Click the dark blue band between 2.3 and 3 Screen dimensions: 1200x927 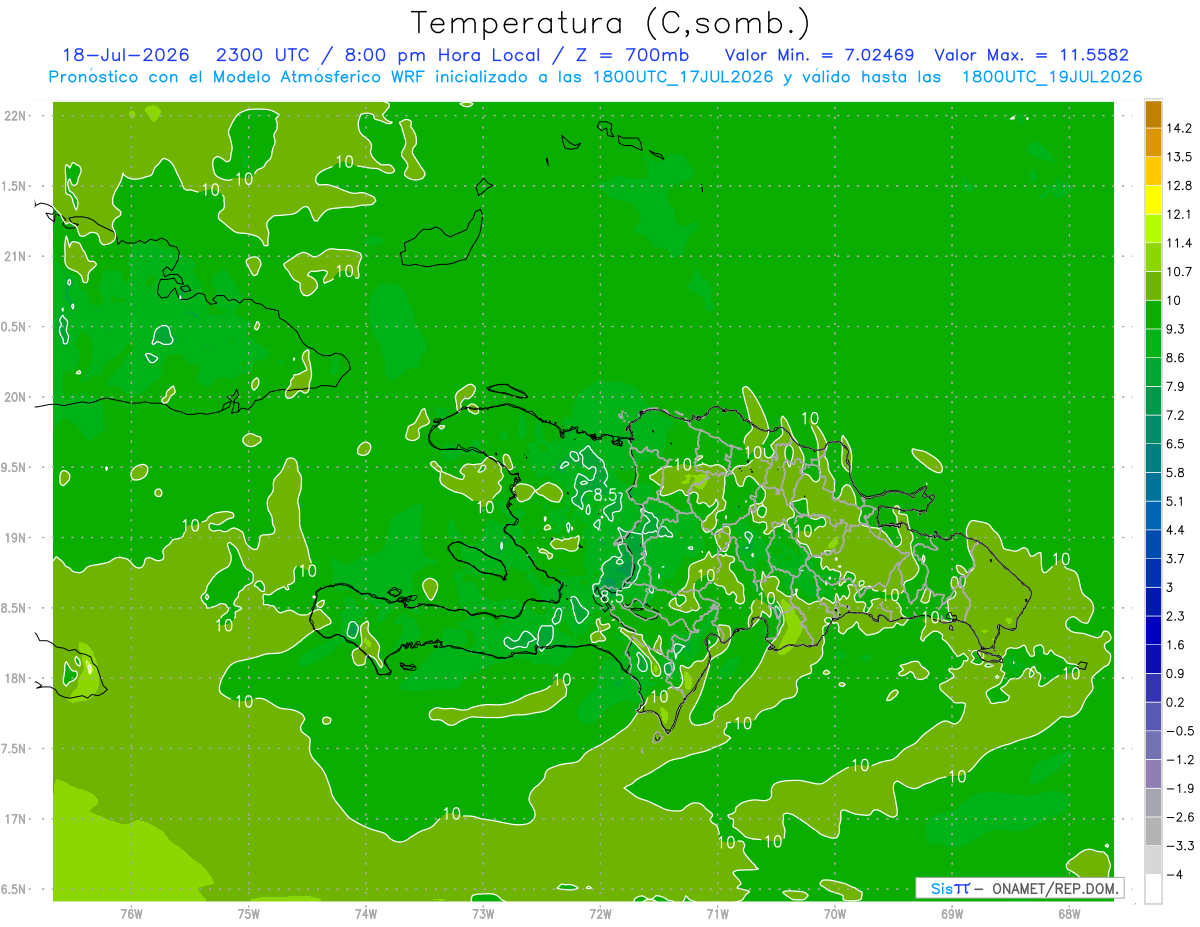click(x=1153, y=601)
